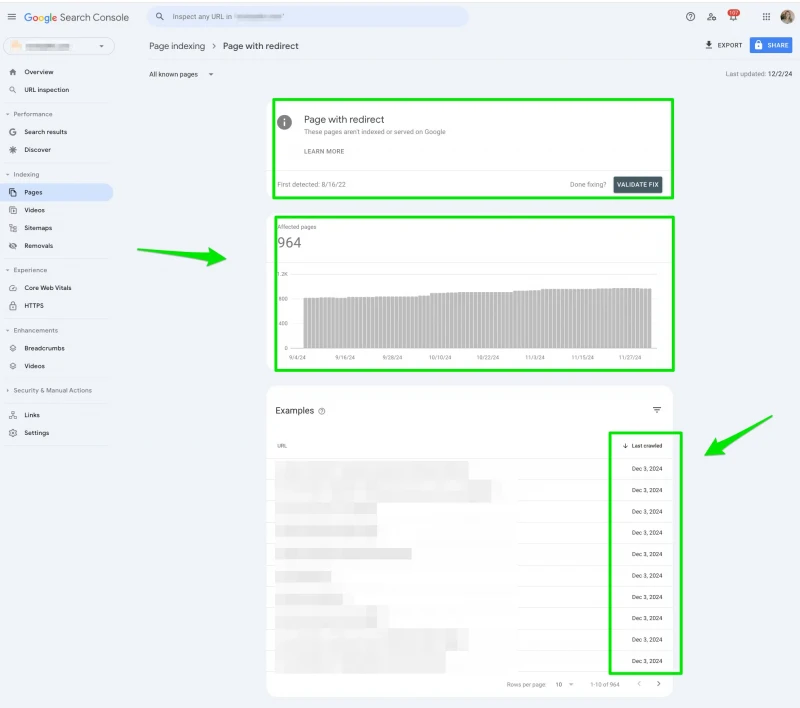
Task: Click the URL column header
Action: (282, 446)
